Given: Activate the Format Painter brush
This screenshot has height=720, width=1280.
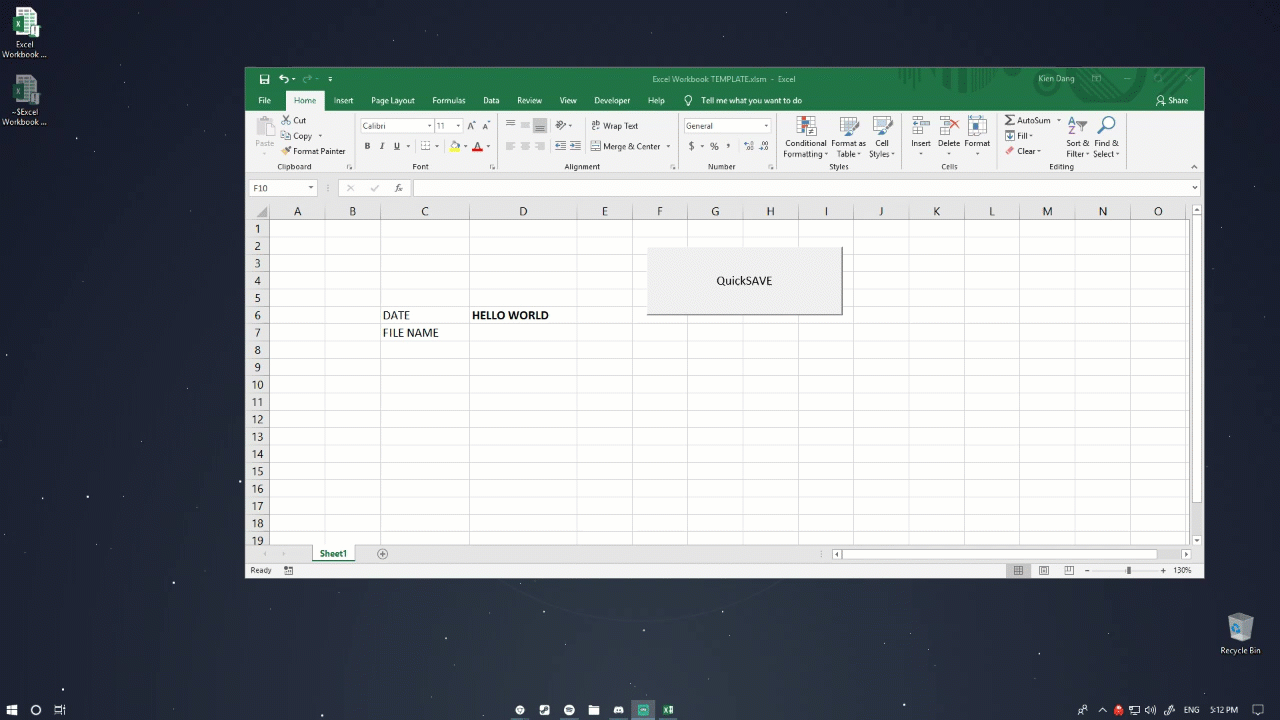Looking at the screenshot, I should [286, 151].
